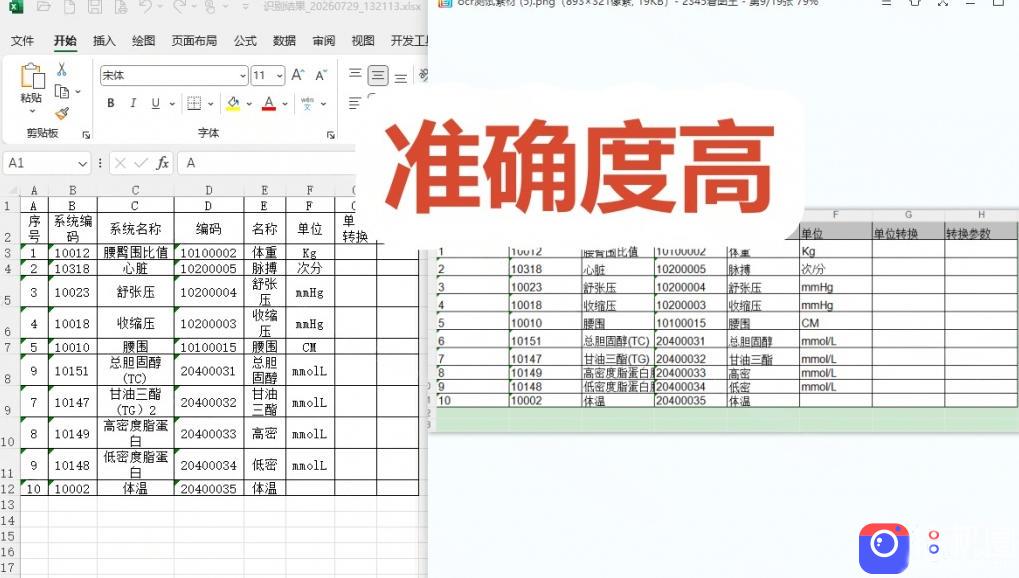The height and width of the screenshot is (578, 1019).
Task: Click the formula bar input showing A
Action: click(x=266, y=163)
